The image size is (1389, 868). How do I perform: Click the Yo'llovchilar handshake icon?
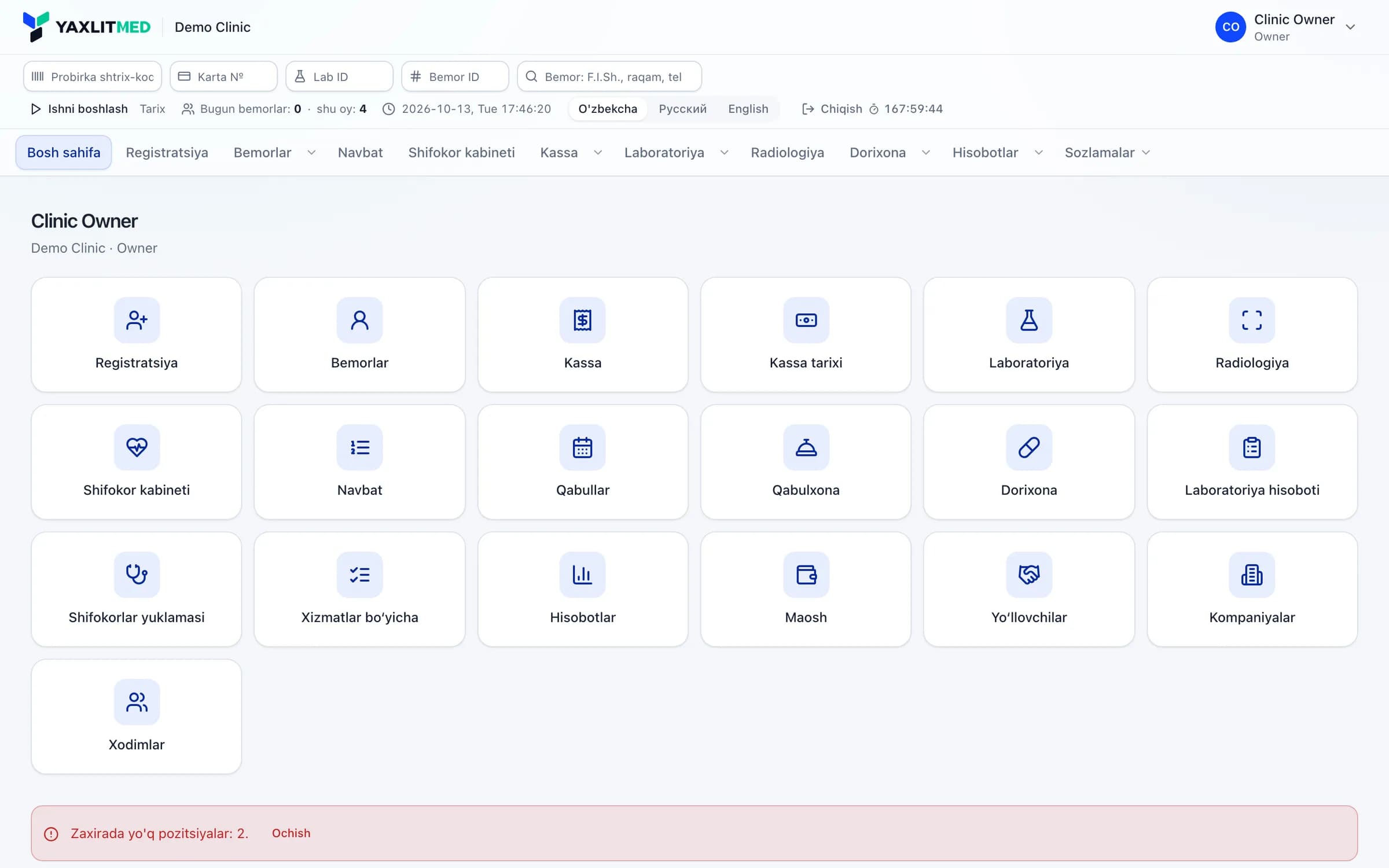pos(1028,575)
